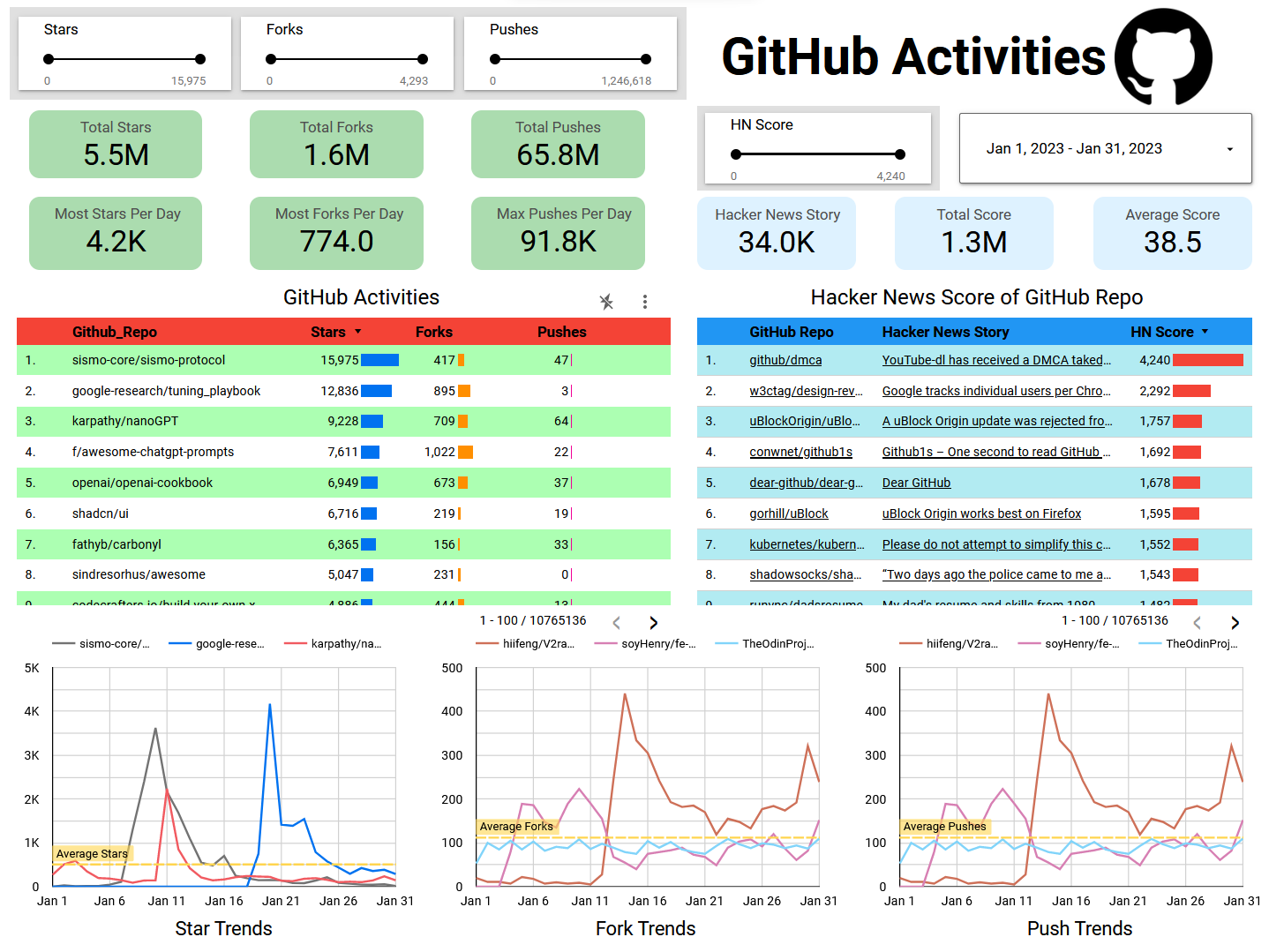Go to previous page of GitHub Activities table
Screen dimensions: 1269x952
click(616, 622)
